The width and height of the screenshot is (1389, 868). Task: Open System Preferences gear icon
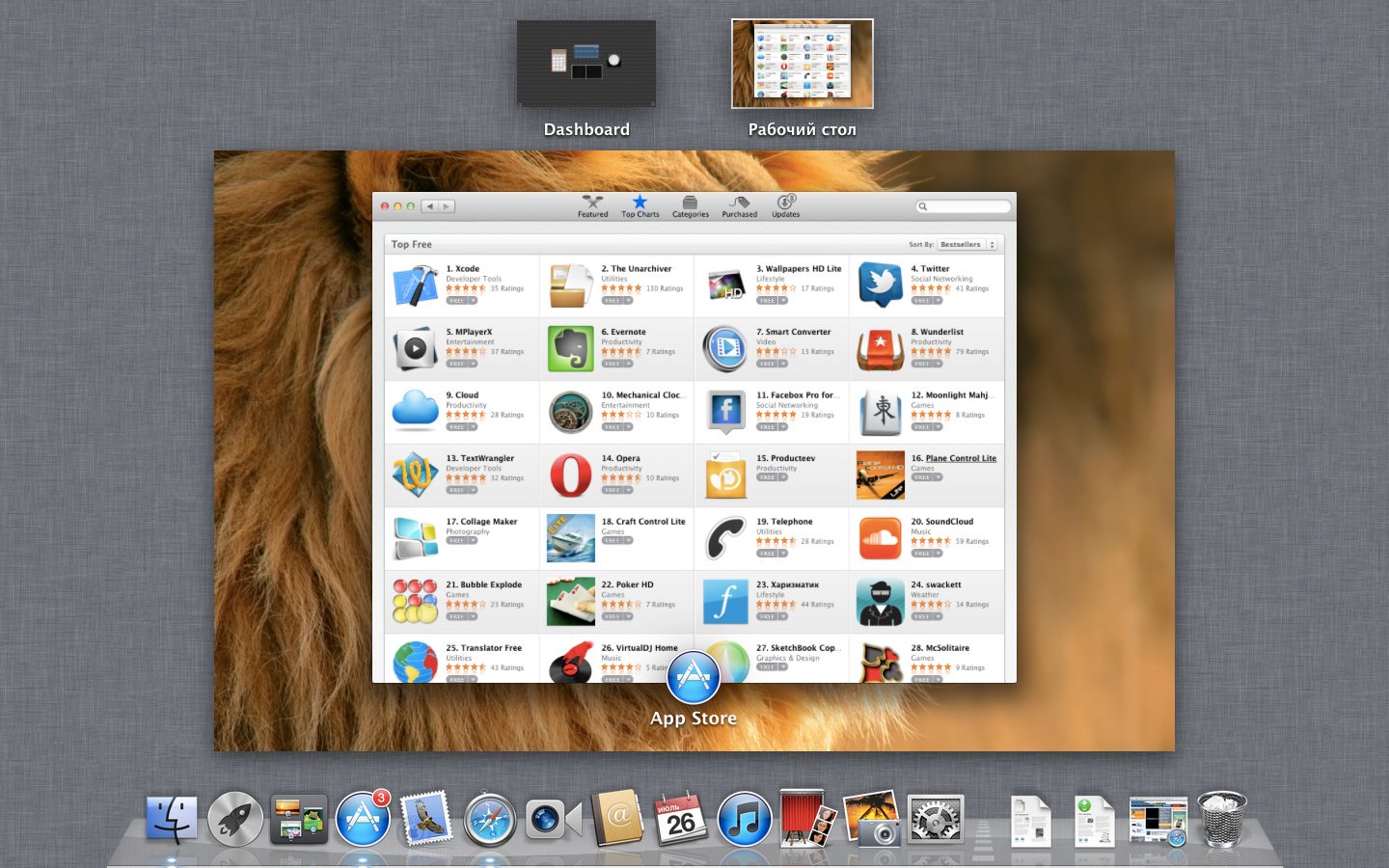[x=936, y=820]
